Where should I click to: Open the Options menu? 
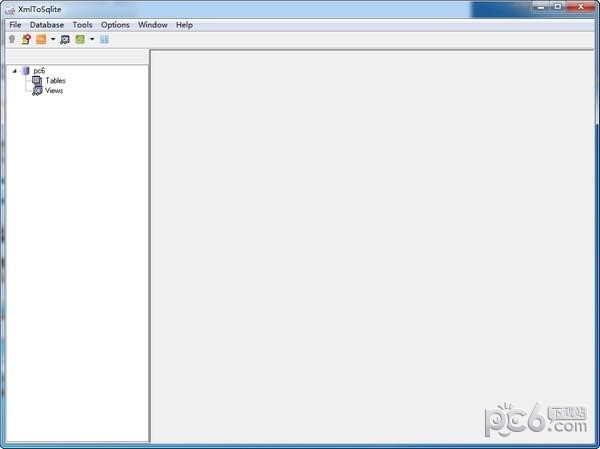(x=115, y=25)
